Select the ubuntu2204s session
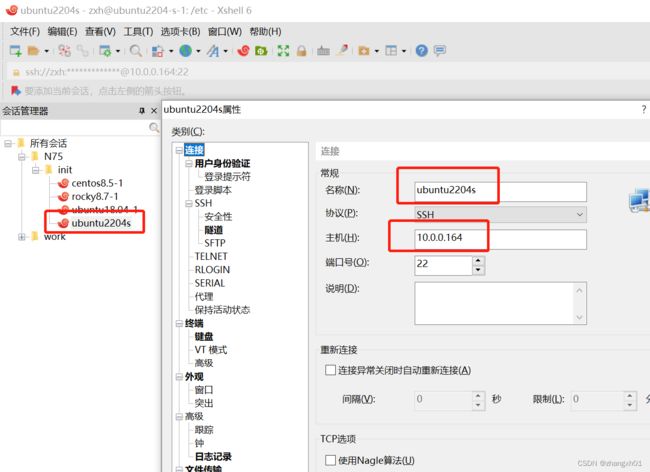Screen dimensions: 650x472 [x=101, y=223]
